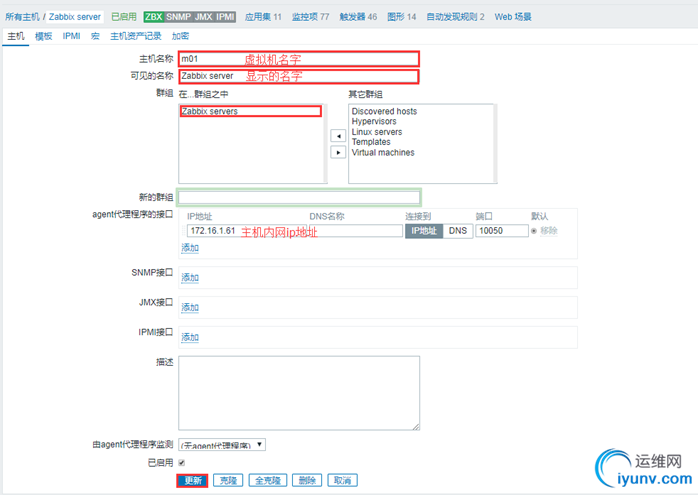698x495 pixels.
Task: Switch to the IPMI tab
Action: click(x=71, y=37)
